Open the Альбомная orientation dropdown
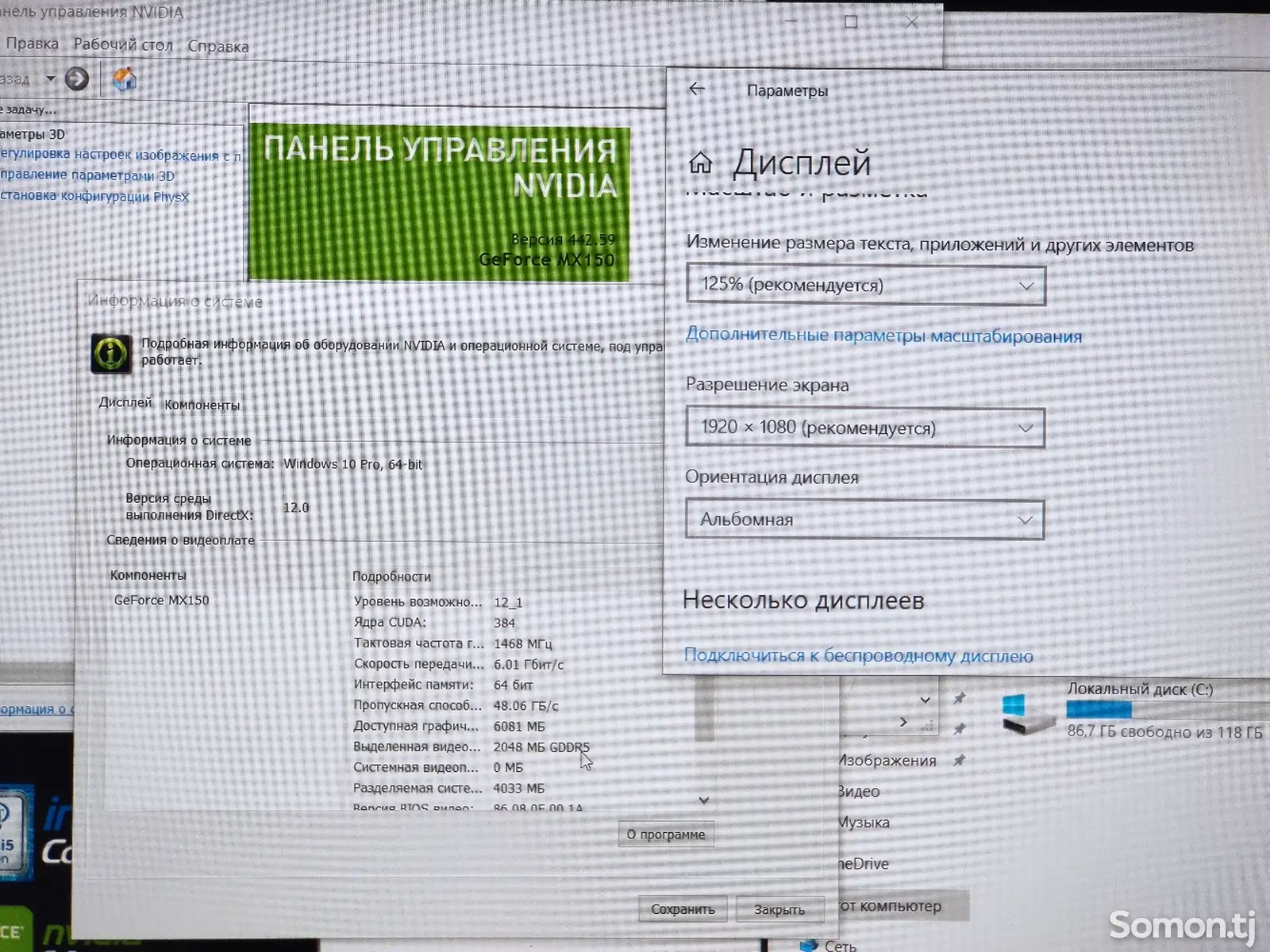Viewport: 1270px width, 952px height. point(864,520)
